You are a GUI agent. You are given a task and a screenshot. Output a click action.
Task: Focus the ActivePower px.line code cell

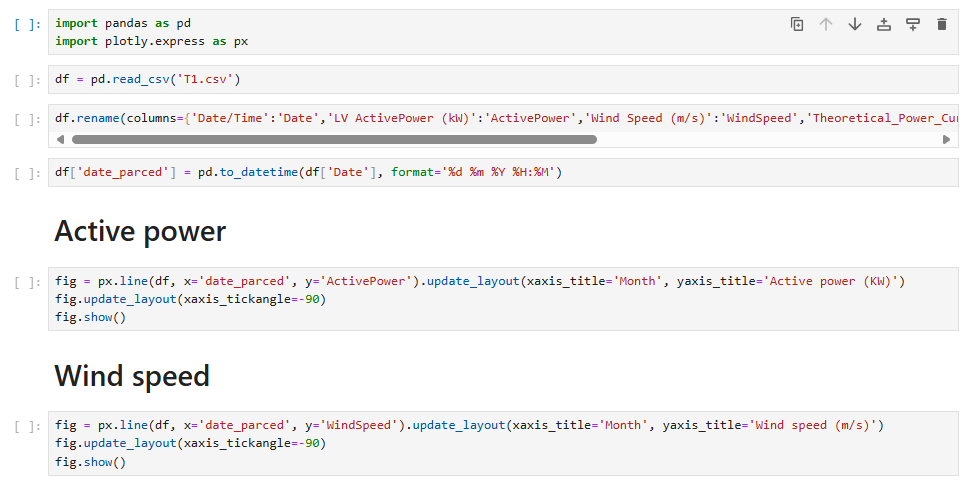(x=503, y=299)
